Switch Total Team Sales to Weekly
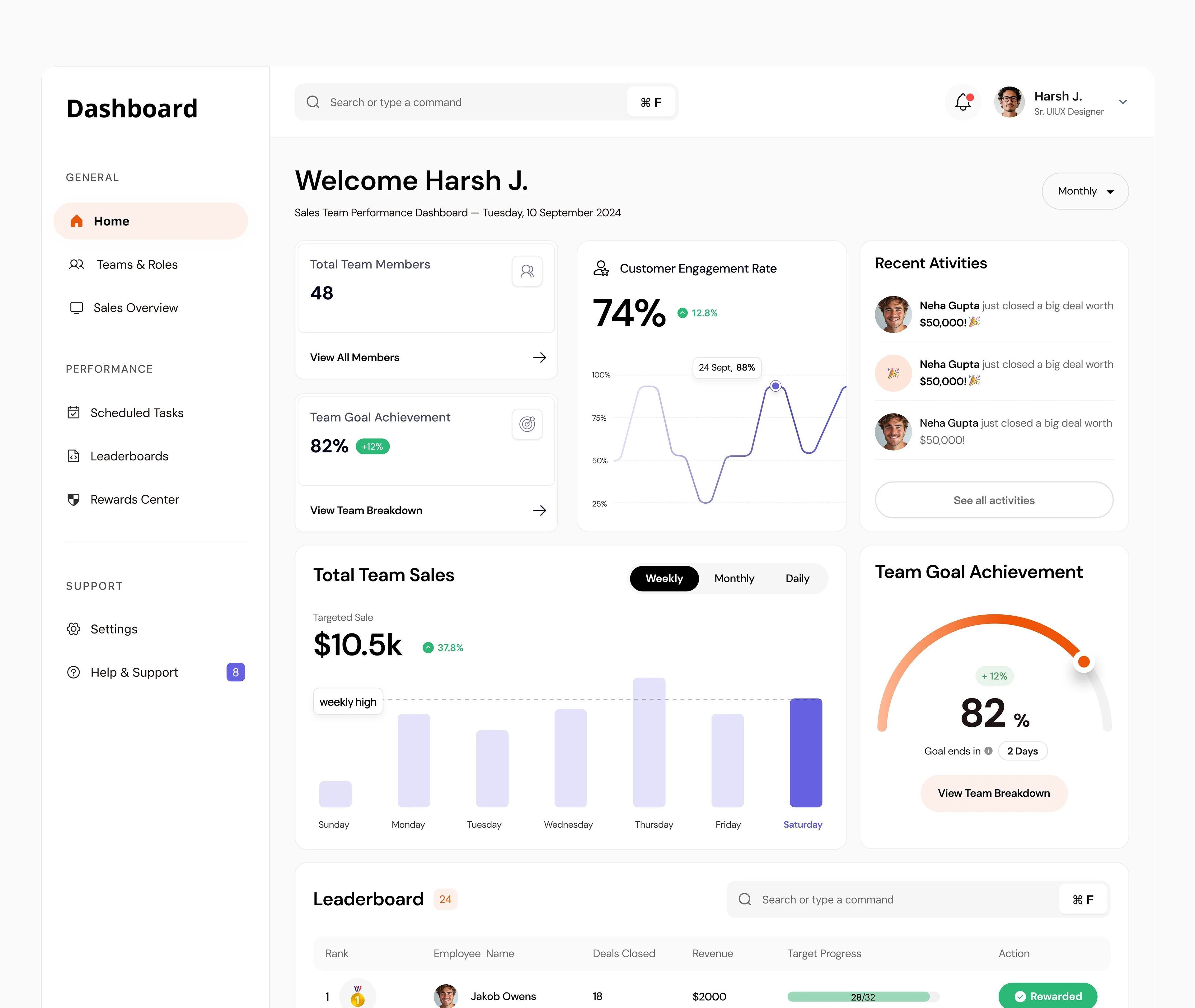The width and height of the screenshot is (1195, 1008). [x=663, y=578]
